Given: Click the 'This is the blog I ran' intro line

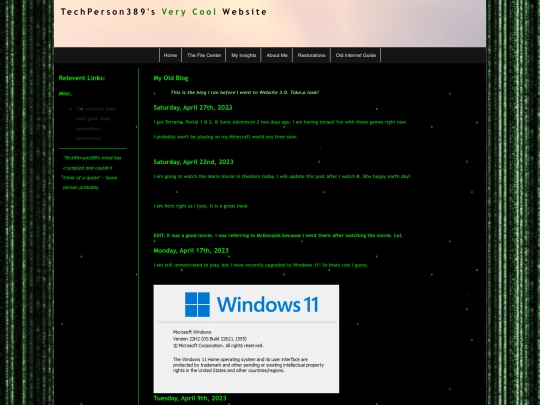Looking at the screenshot, I should coord(245,92).
